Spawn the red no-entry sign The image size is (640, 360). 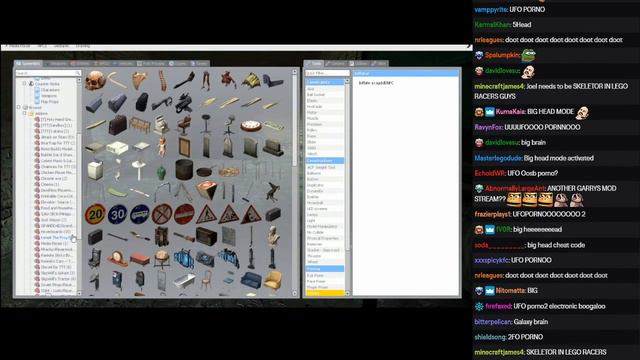tap(184, 214)
